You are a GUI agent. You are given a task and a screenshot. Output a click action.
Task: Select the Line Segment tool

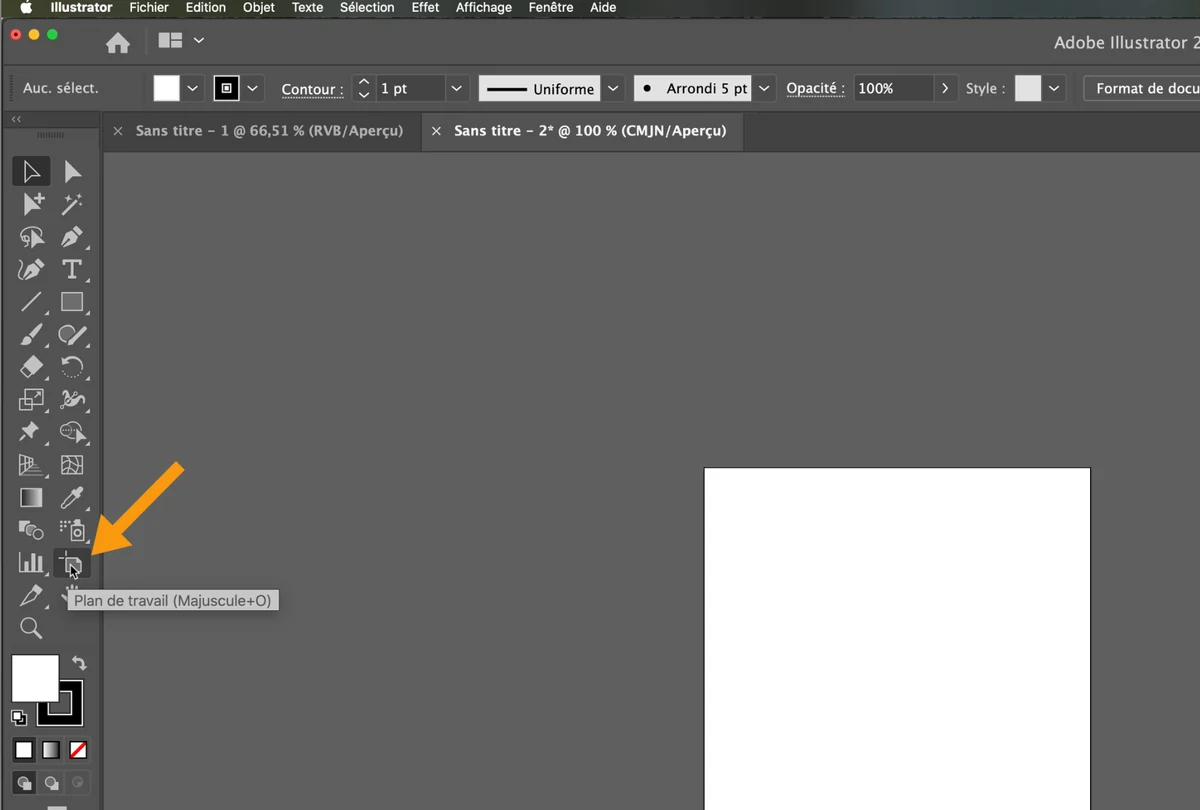(x=31, y=301)
